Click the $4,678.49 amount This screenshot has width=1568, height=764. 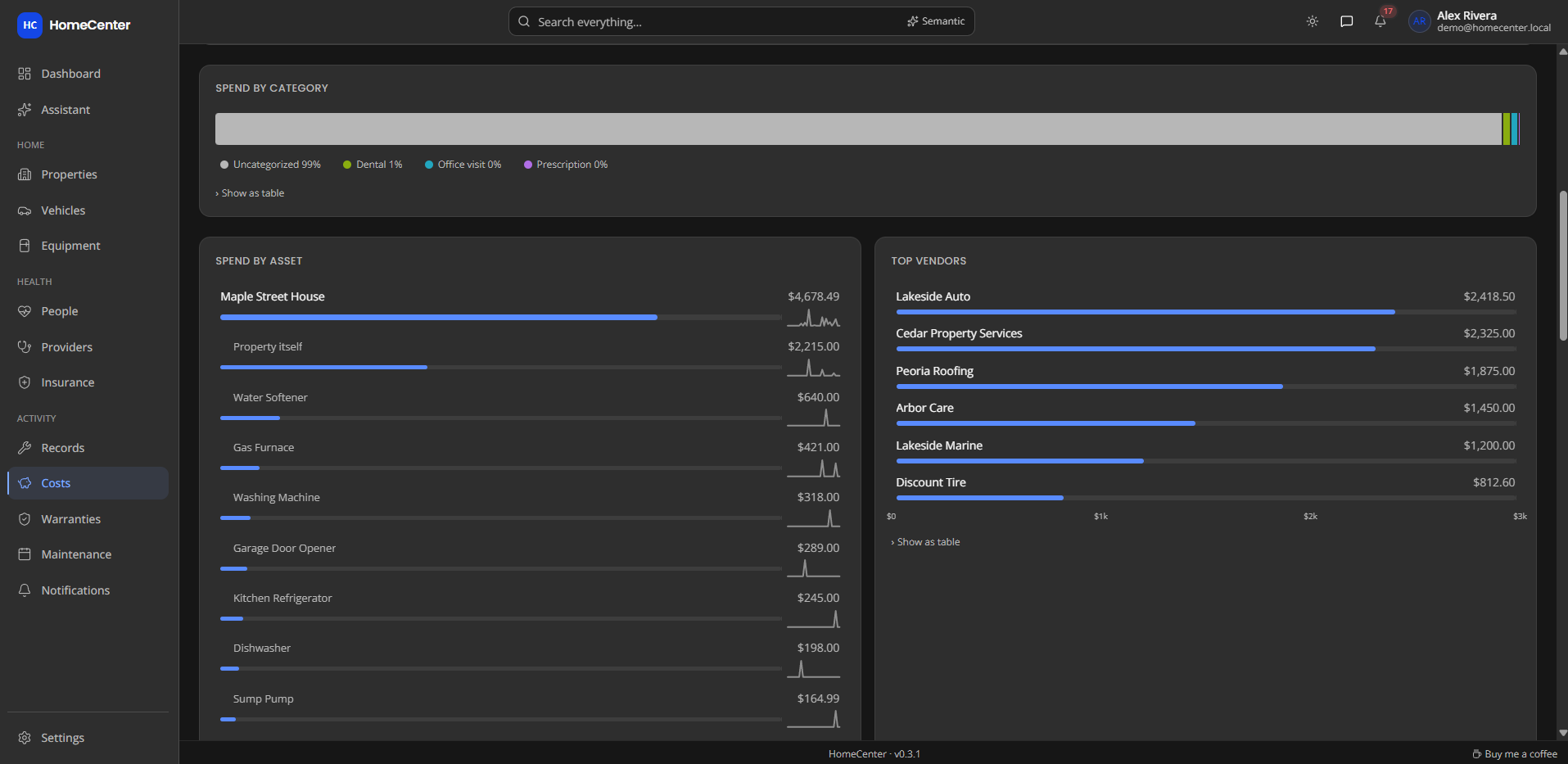(813, 296)
